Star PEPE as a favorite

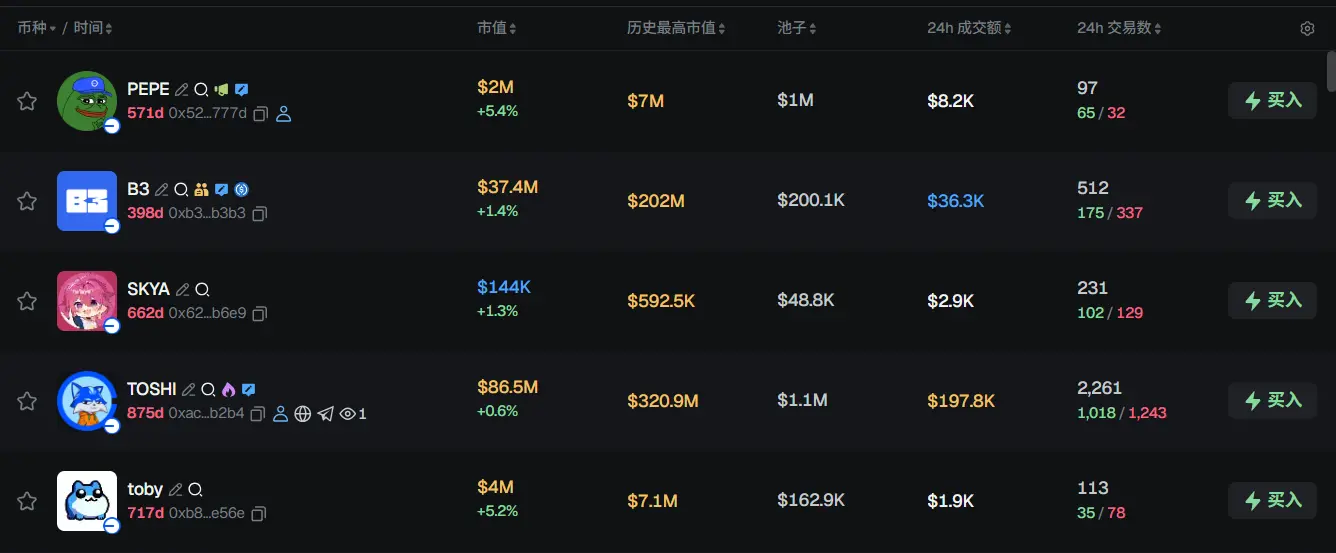pyautogui.click(x=27, y=101)
